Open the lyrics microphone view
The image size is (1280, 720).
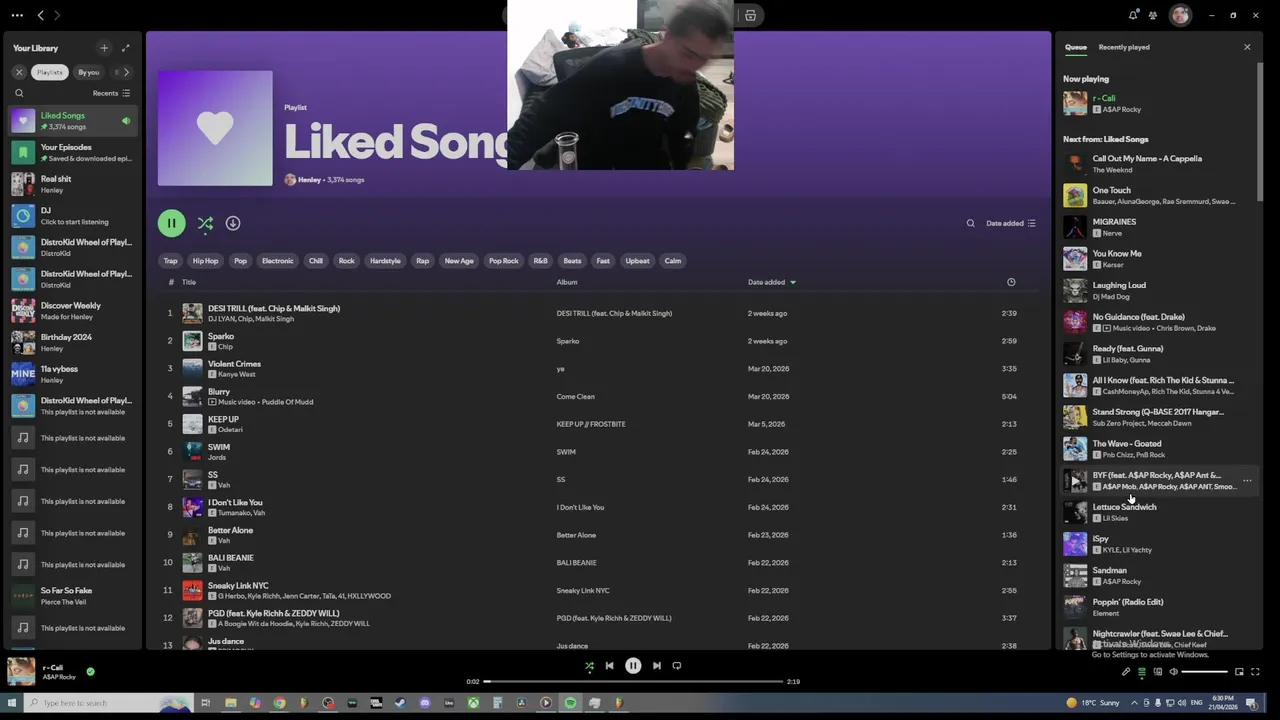click(x=1125, y=672)
